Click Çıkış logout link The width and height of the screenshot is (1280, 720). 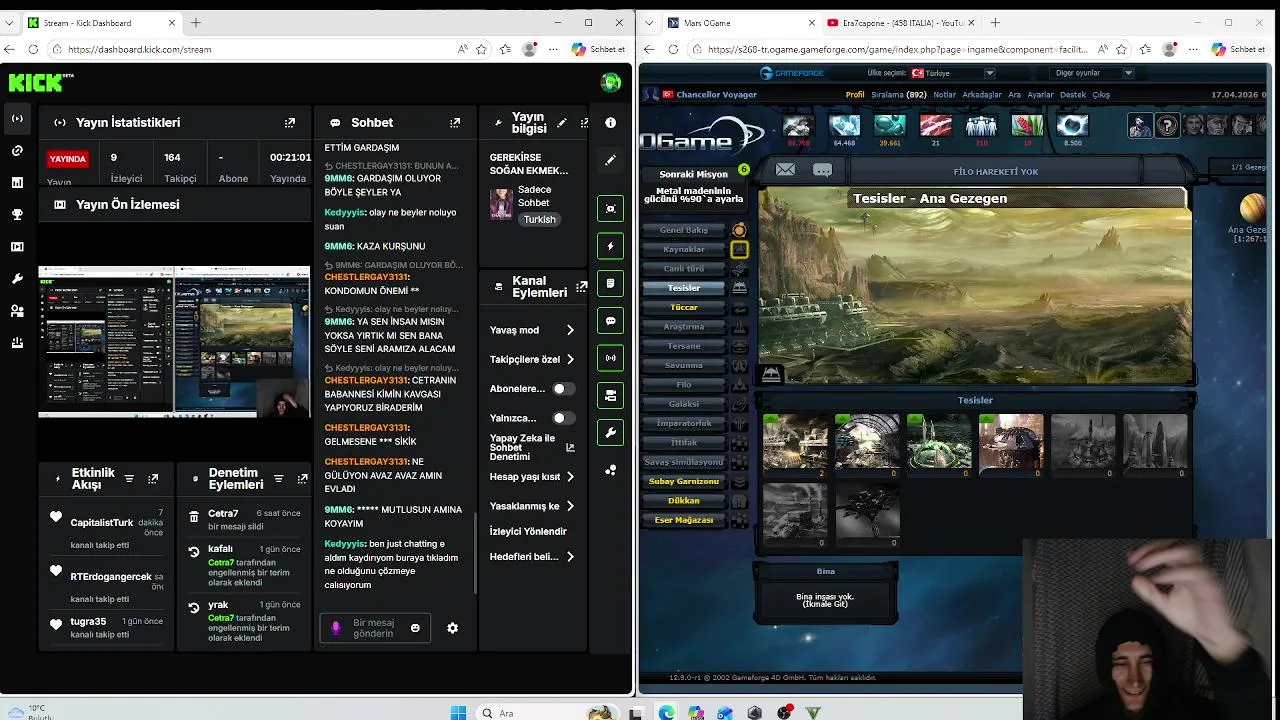[1101, 95]
